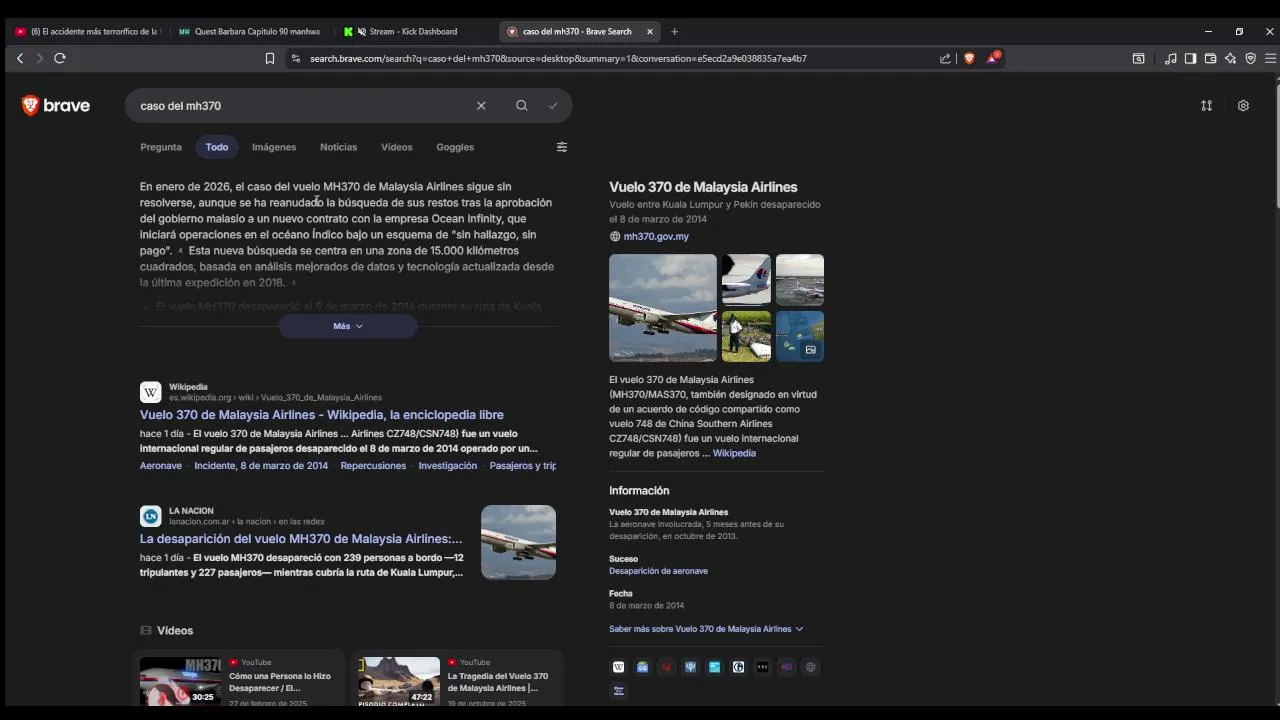Open the Repercusiones sublink
Screen dimensions: 1280x720
(x=373, y=466)
